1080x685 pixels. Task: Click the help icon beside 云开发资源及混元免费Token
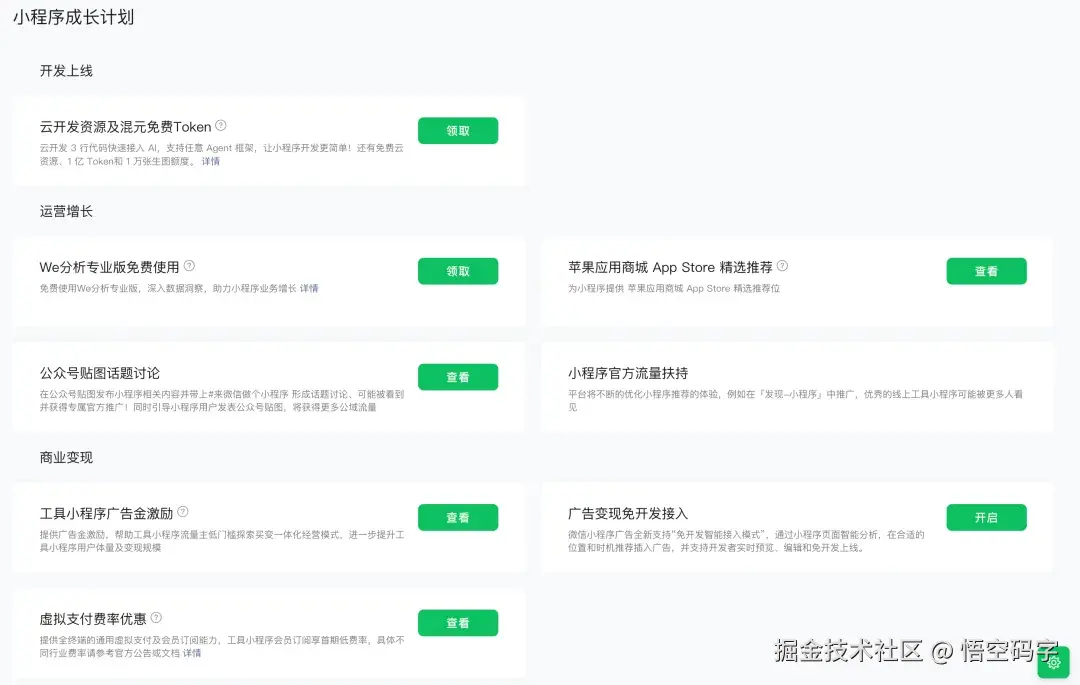coord(220,127)
